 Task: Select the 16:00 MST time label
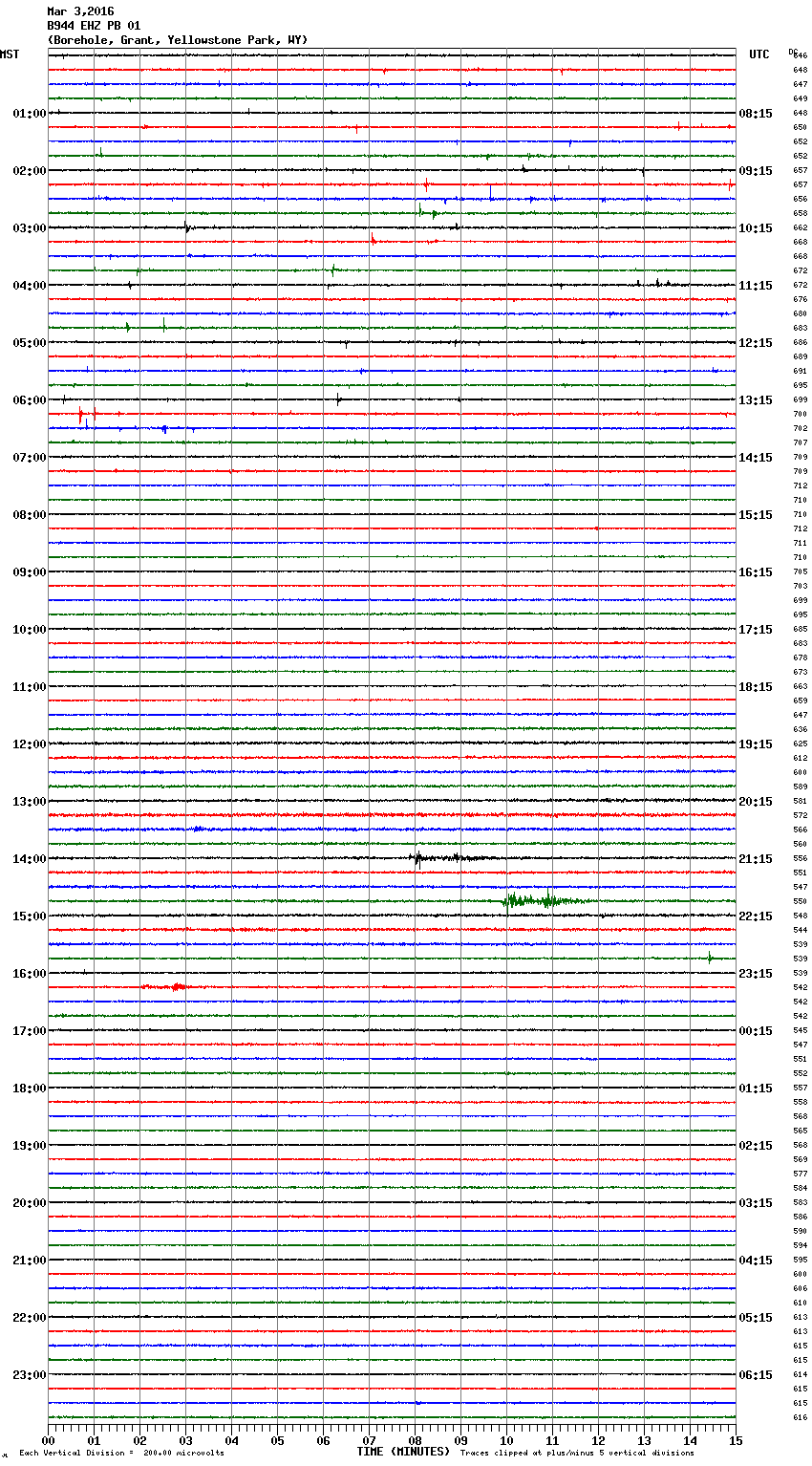click(x=30, y=974)
